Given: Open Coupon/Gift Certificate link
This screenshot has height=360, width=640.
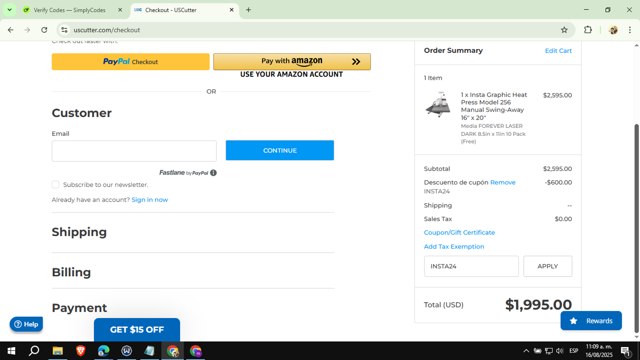Looking at the screenshot, I should point(459,232).
